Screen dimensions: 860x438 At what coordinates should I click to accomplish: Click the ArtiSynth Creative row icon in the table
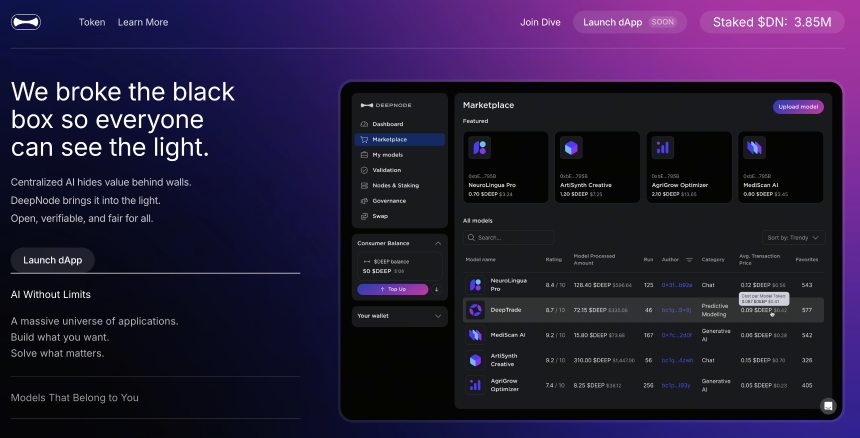(x=475, y=360)
